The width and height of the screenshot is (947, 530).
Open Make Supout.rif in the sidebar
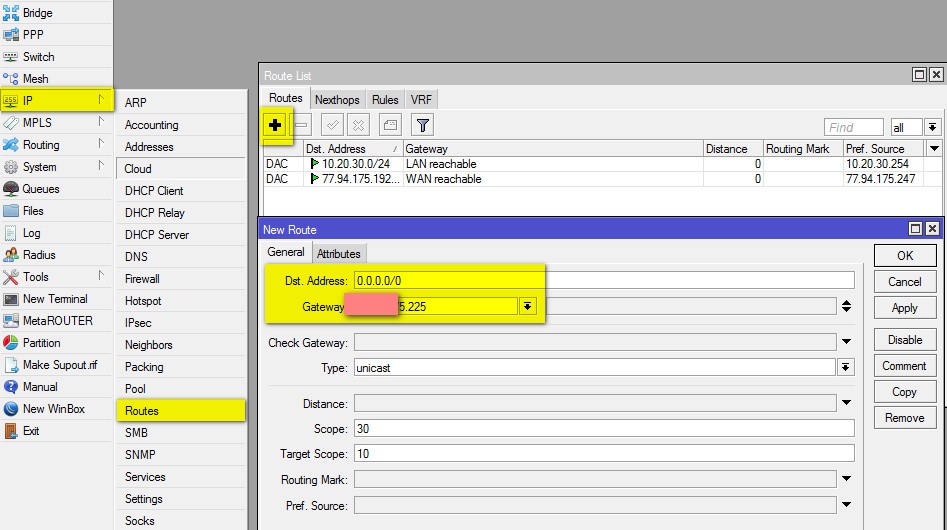coord(60,365)
